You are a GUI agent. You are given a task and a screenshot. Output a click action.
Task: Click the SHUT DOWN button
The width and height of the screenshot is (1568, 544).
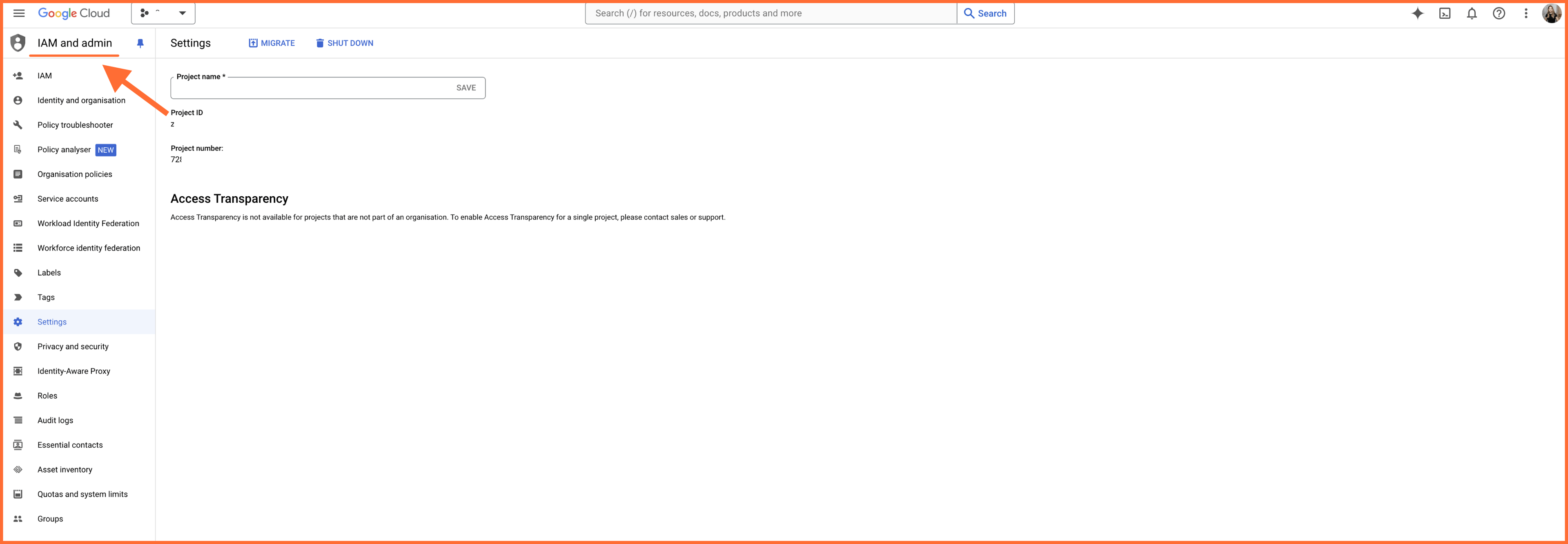[x=345, y=43]
